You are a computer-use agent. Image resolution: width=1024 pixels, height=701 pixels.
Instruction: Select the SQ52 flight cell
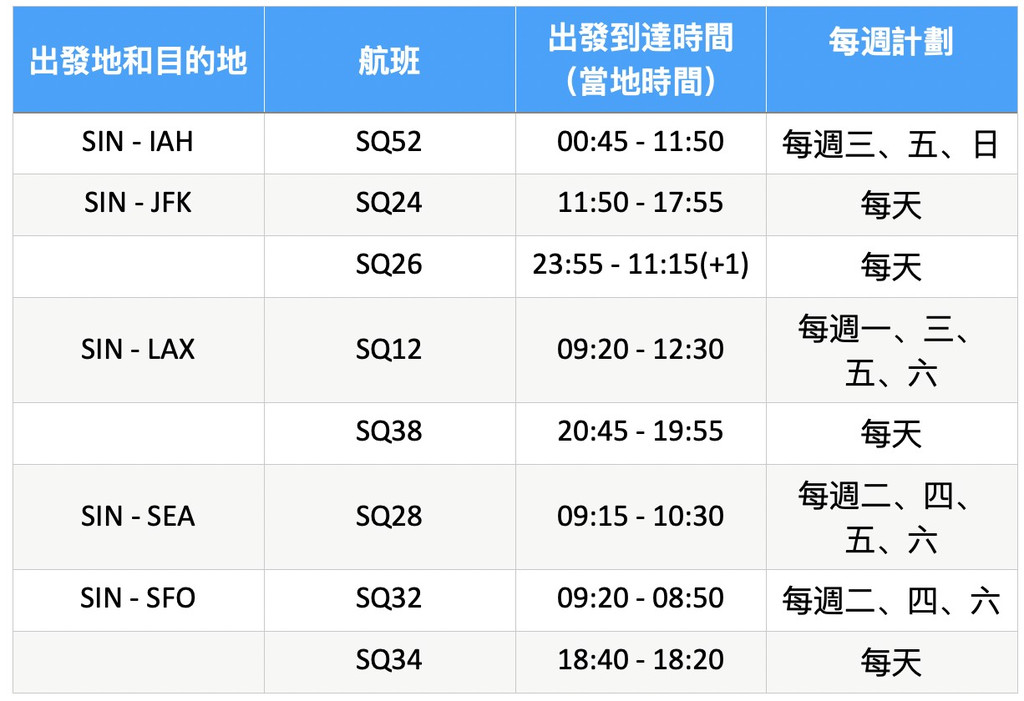(x=389, y=142)
